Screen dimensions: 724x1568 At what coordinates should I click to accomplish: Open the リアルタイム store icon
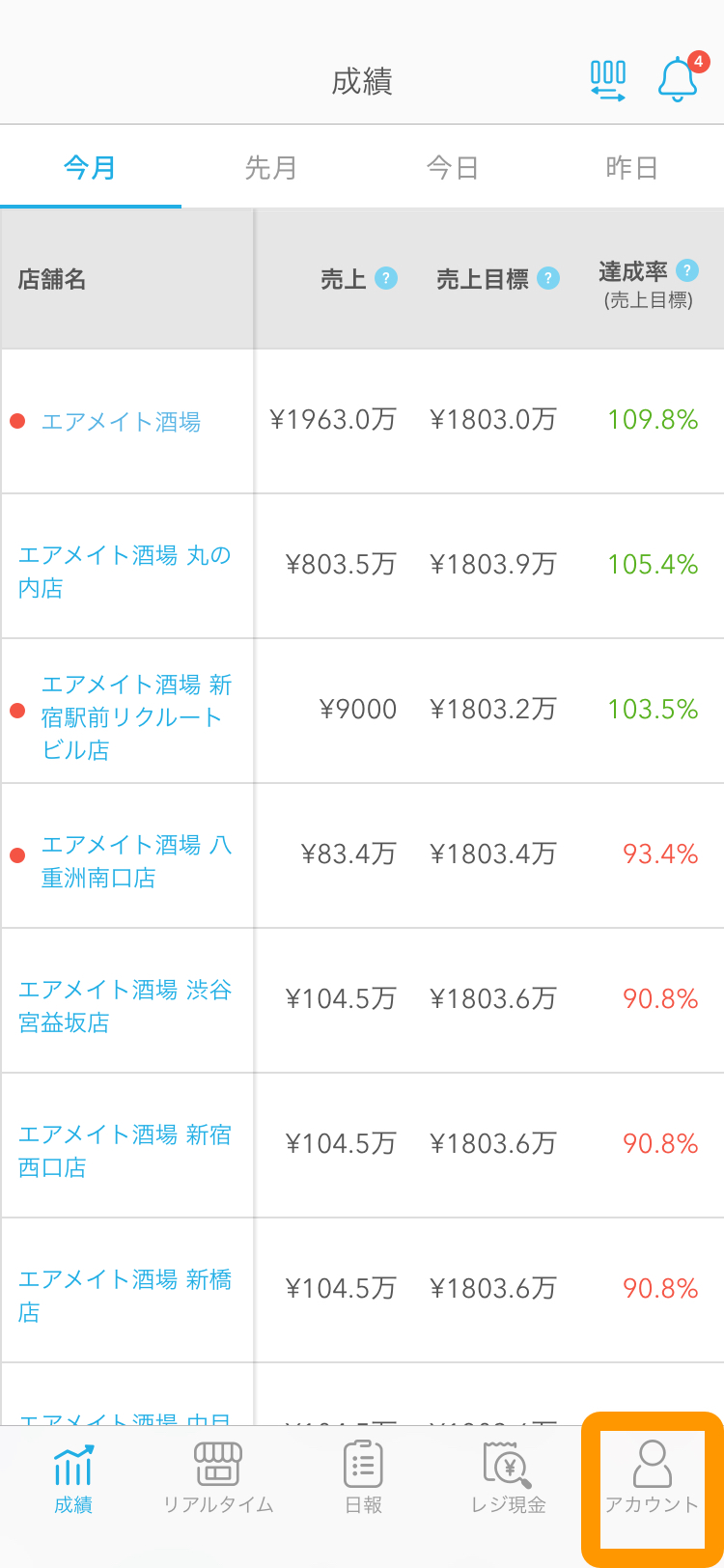tap(218, 1464)
